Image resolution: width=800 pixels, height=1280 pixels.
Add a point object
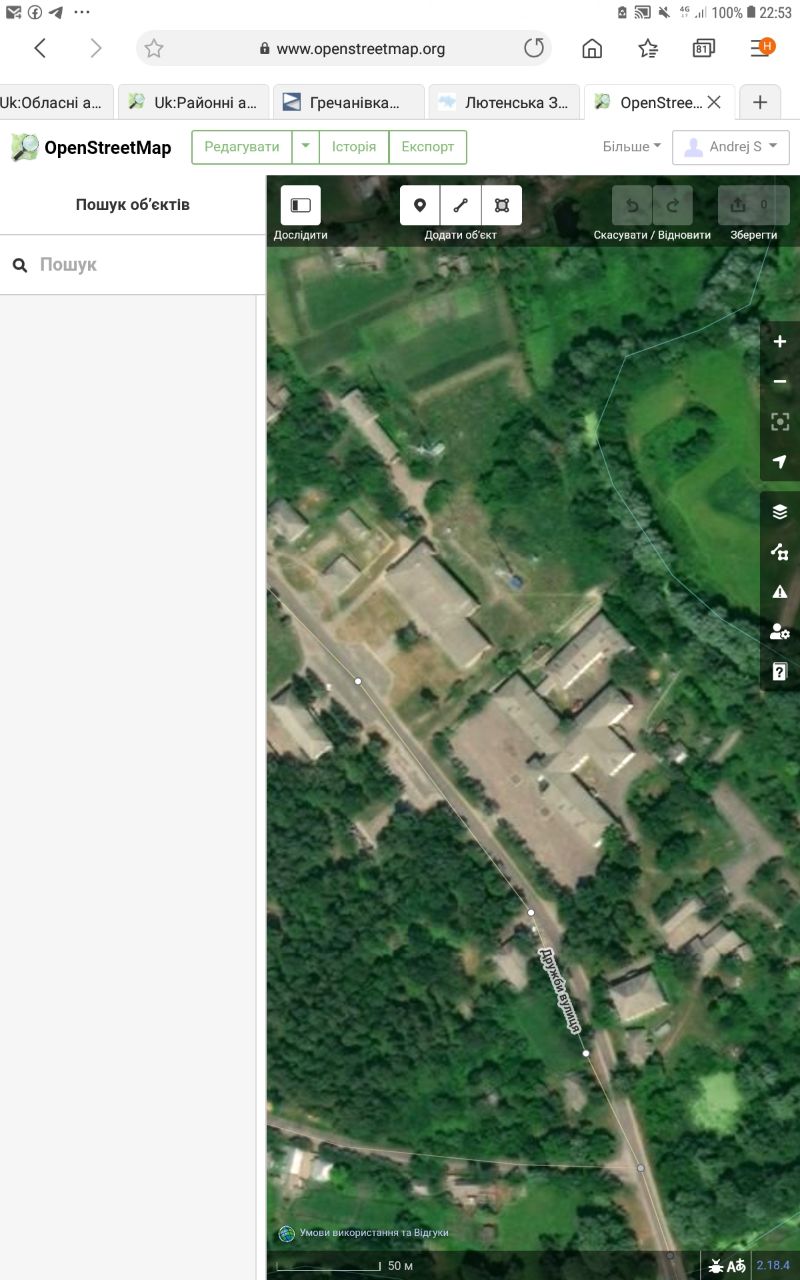(420, 205)
